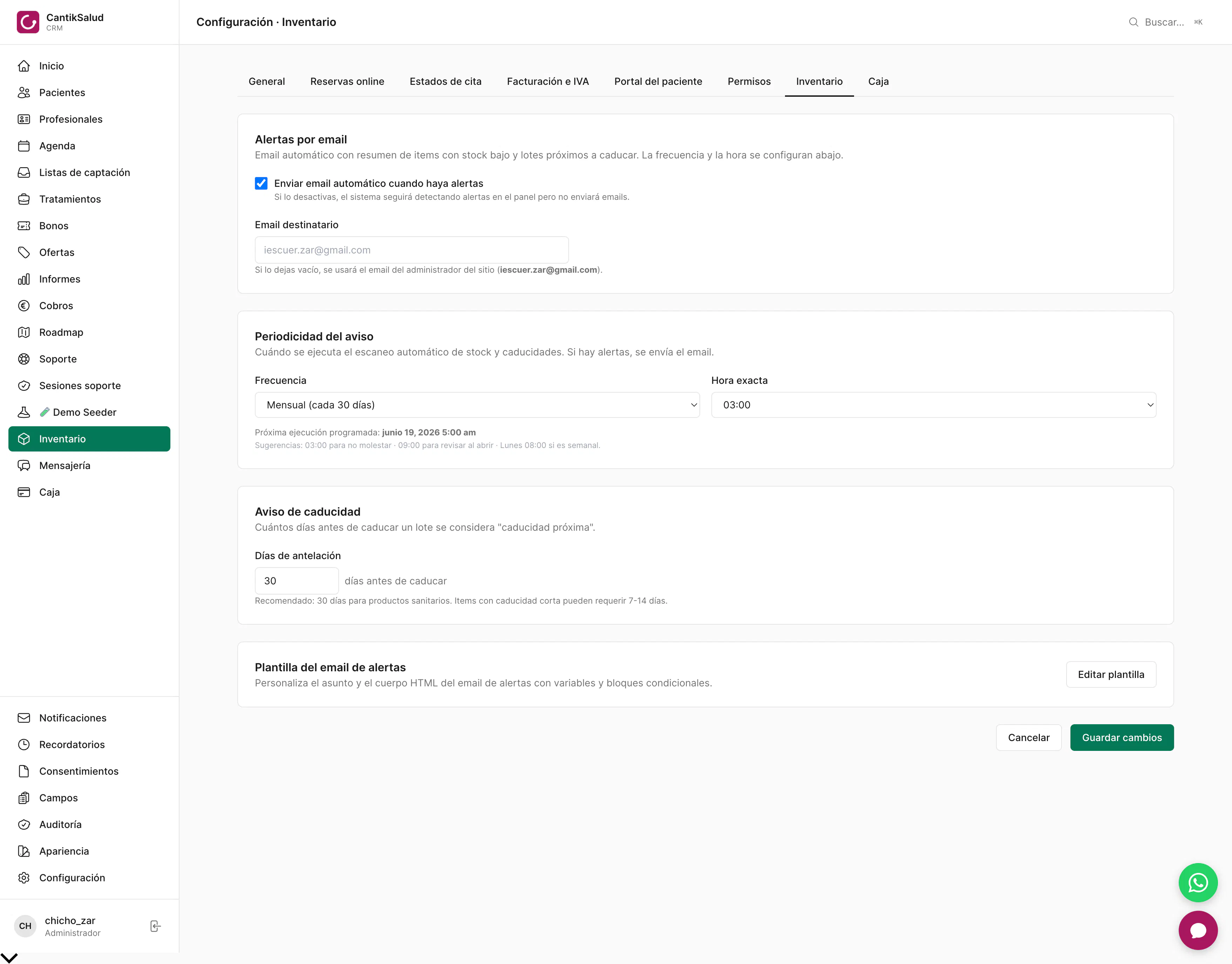The image size is (1232, 964).
Task: Open the Soporte lifebuoy icon
Action: 24,359
